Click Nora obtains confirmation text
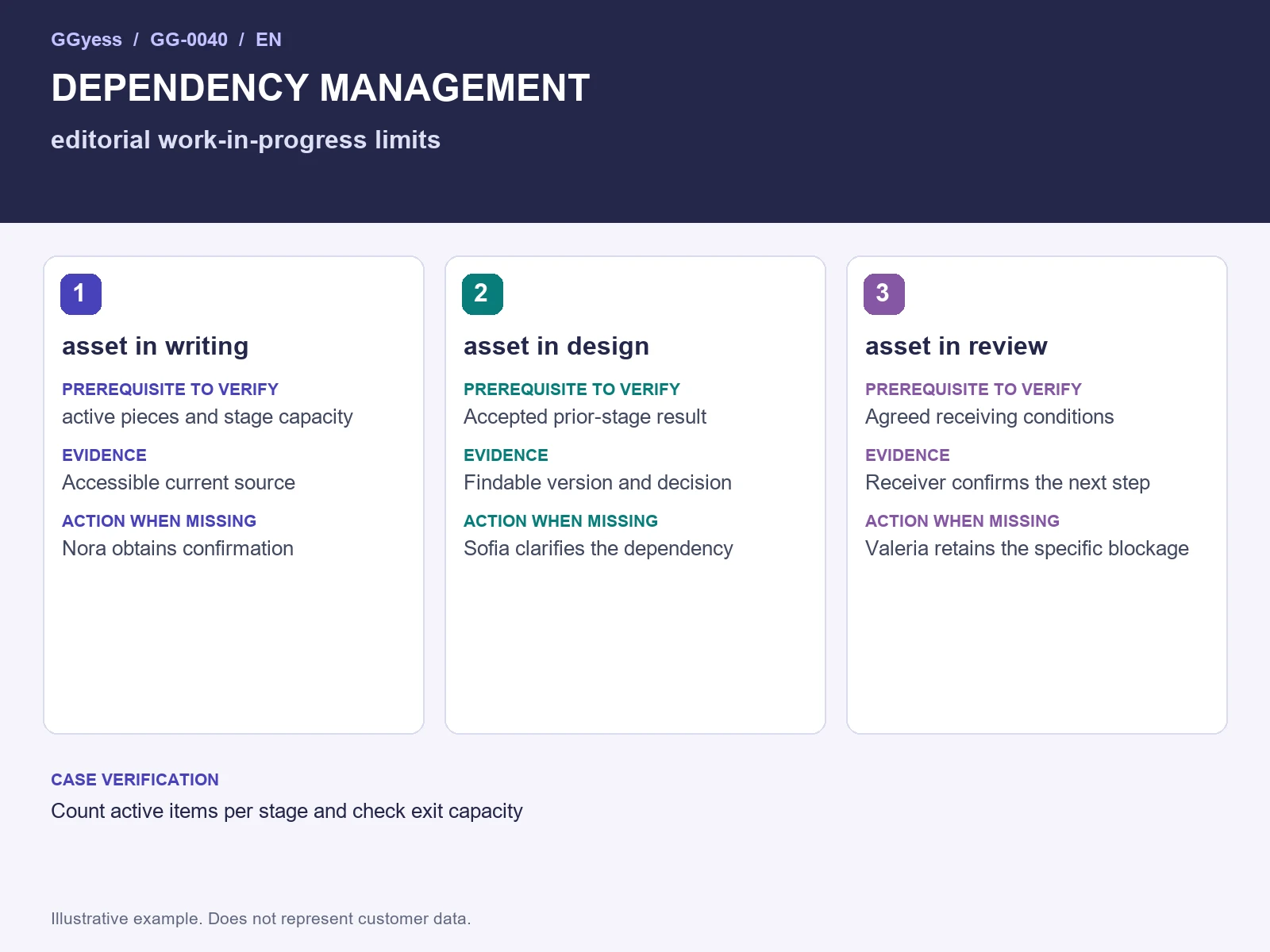1270x952 pixels. coord(178,549)
